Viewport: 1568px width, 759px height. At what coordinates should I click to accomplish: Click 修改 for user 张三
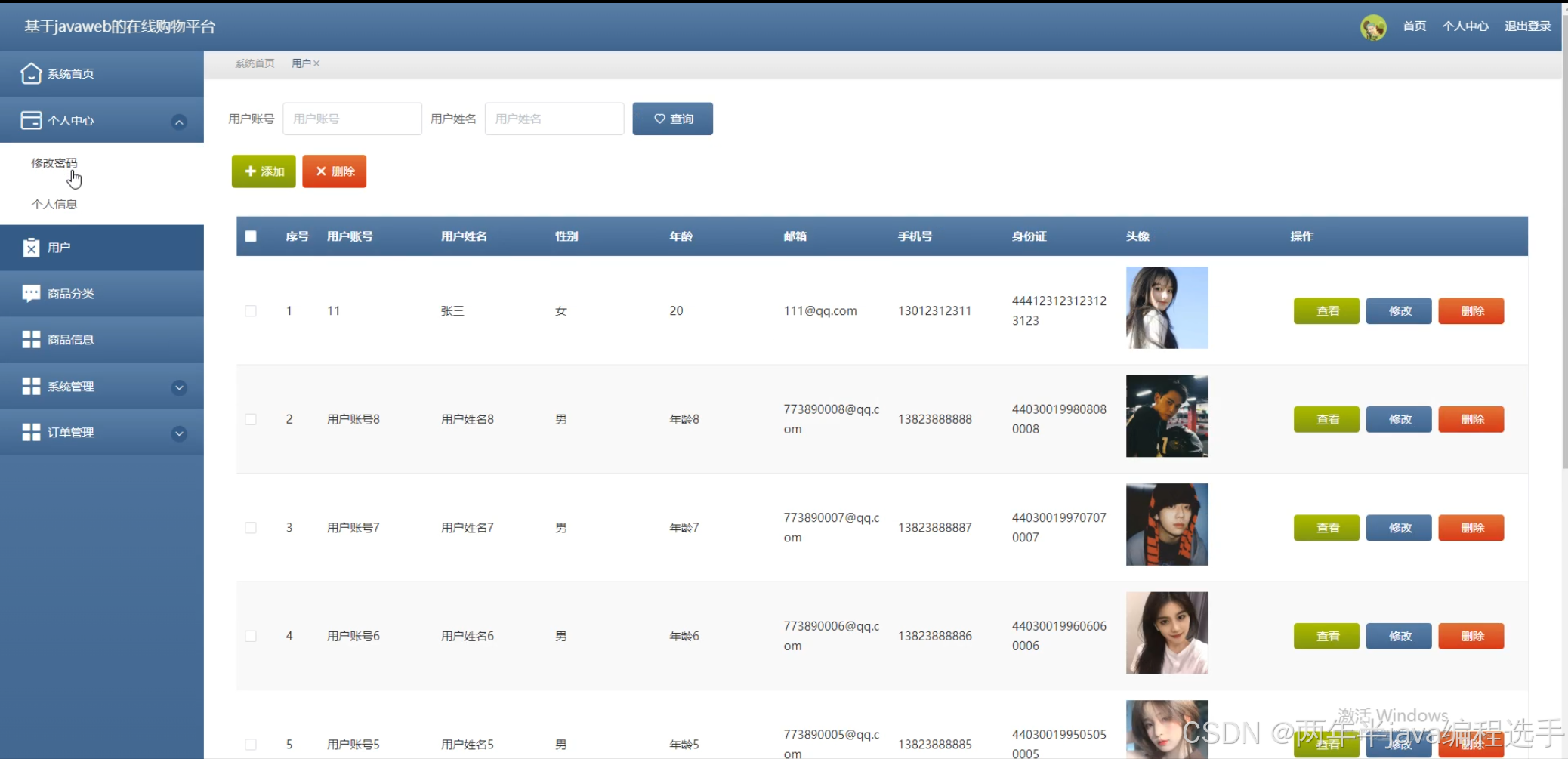pos(1399,311)
